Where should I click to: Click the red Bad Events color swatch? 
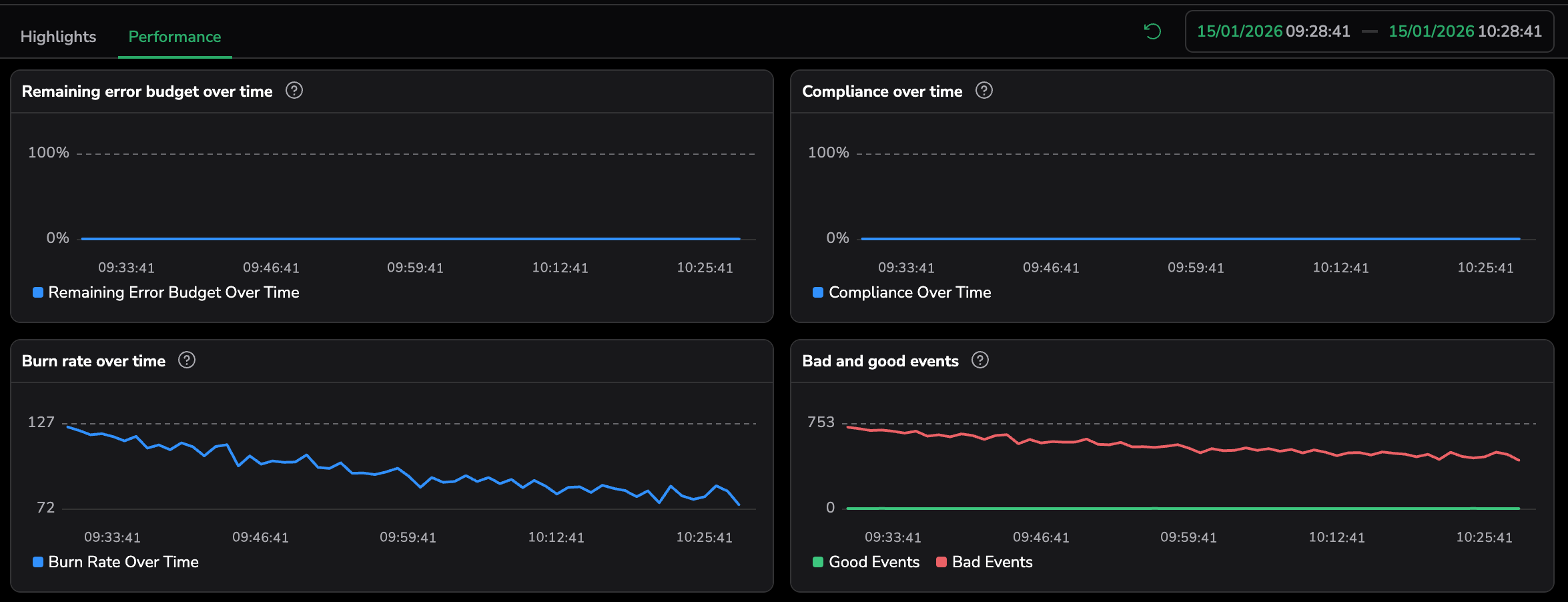point(941,562)
